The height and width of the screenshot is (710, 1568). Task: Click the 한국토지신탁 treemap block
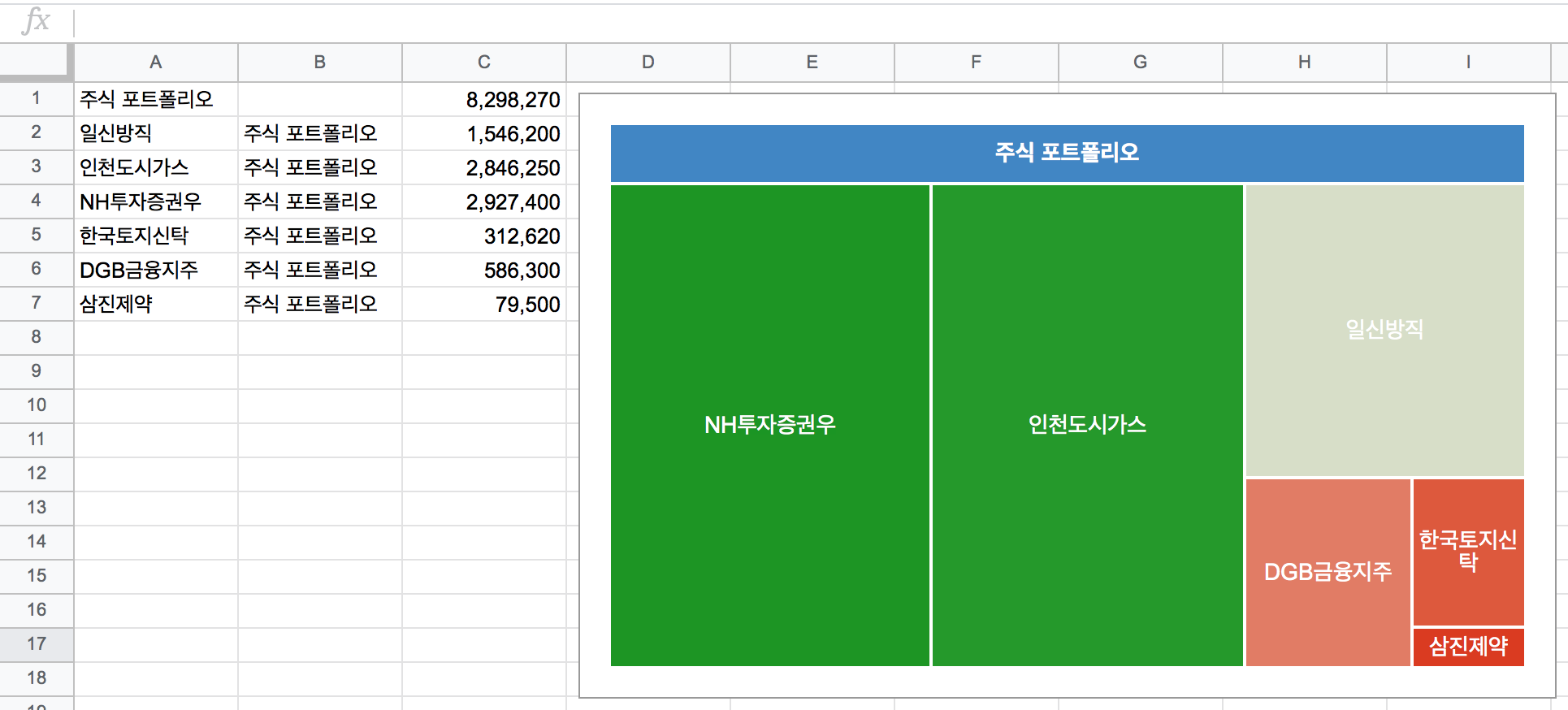pyautogui.click(x=1468, y=552)
